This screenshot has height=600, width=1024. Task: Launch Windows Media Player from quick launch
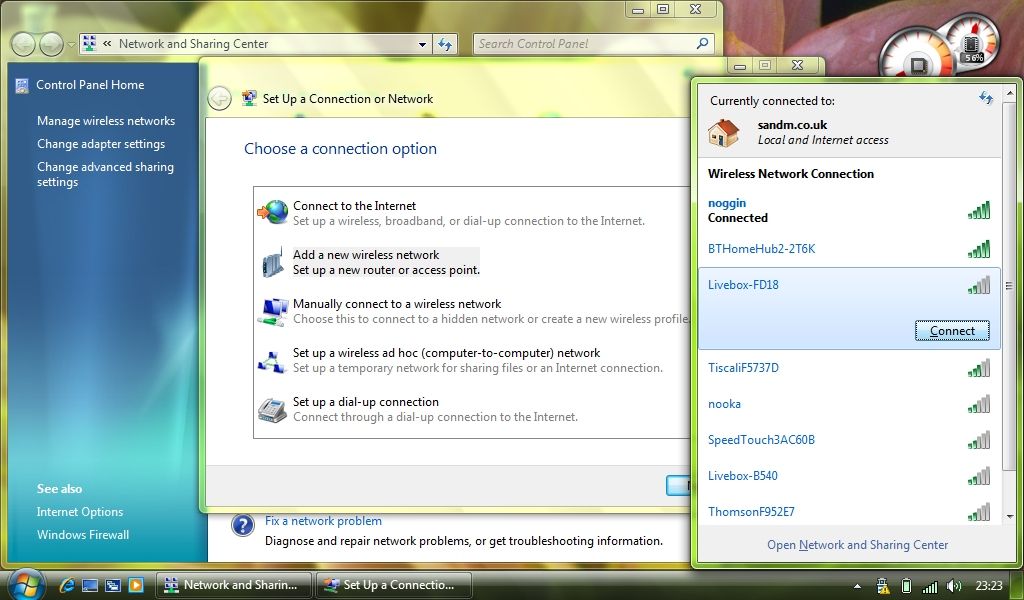[x=136, y=585]
